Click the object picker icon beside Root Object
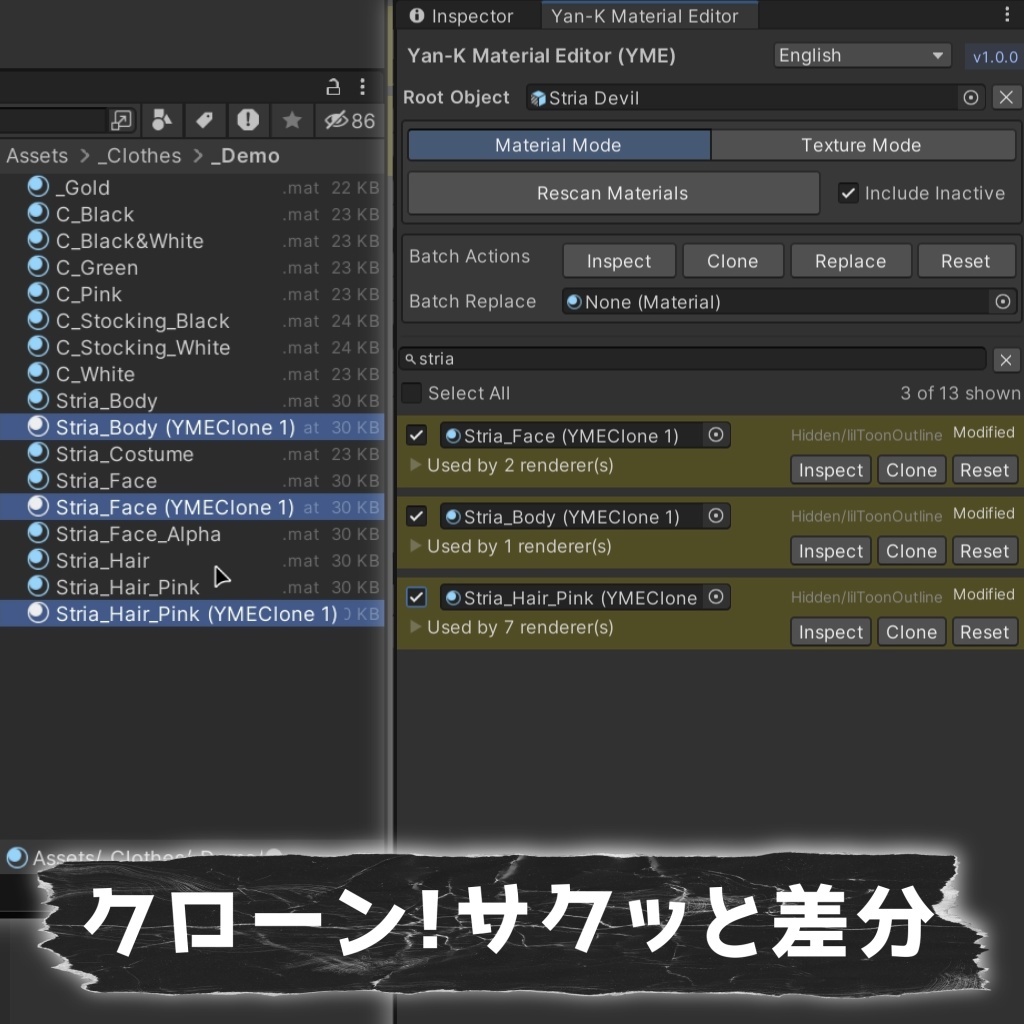 click(x=970, y=97)
